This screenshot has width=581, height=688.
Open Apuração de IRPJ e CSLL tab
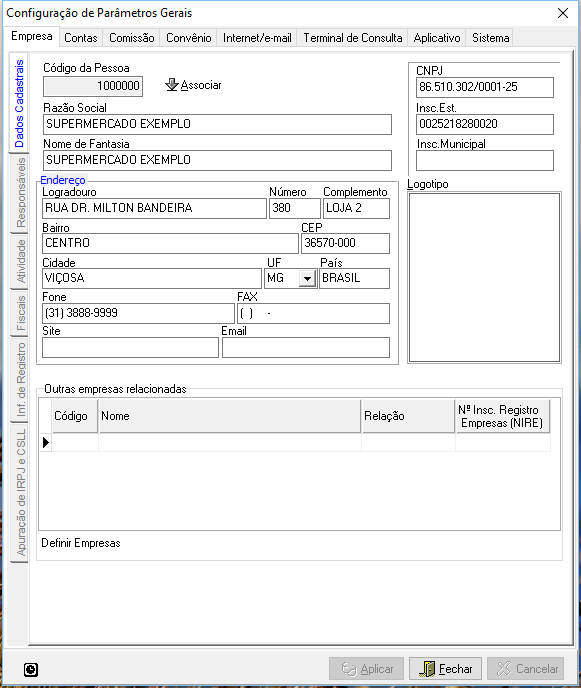pos(20,492)
